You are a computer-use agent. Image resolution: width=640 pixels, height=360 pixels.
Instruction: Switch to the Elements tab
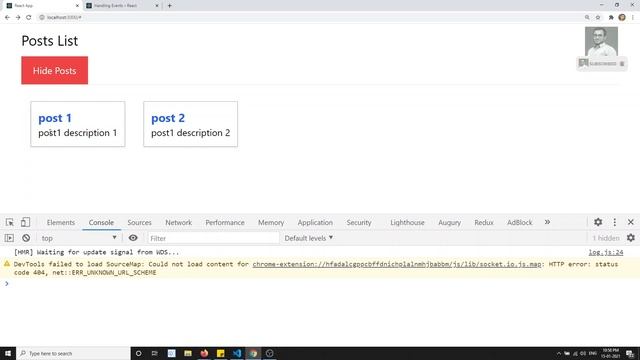click(x=61, y=222)
